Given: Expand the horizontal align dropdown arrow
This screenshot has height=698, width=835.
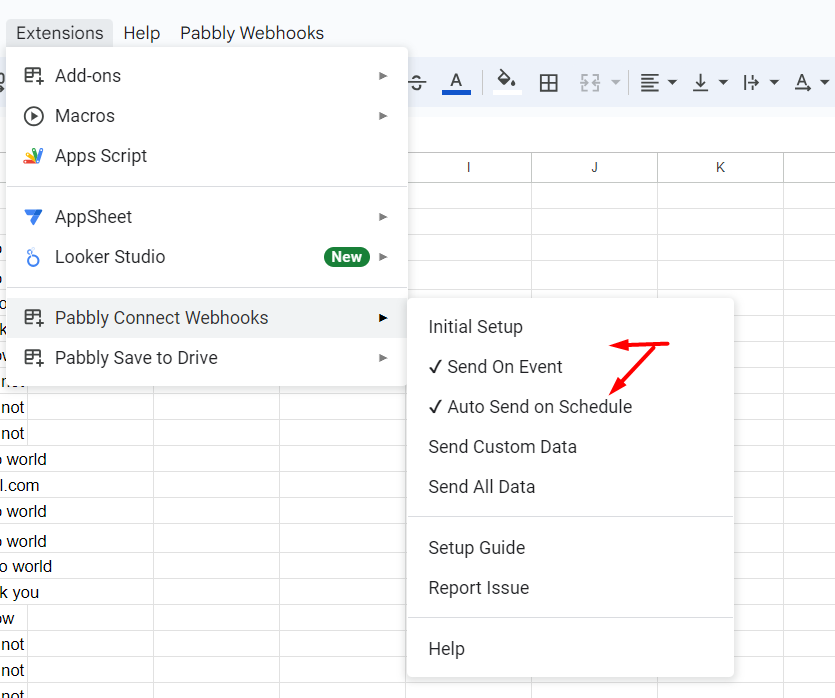Looking at the screenshot, I should point(672,83).
